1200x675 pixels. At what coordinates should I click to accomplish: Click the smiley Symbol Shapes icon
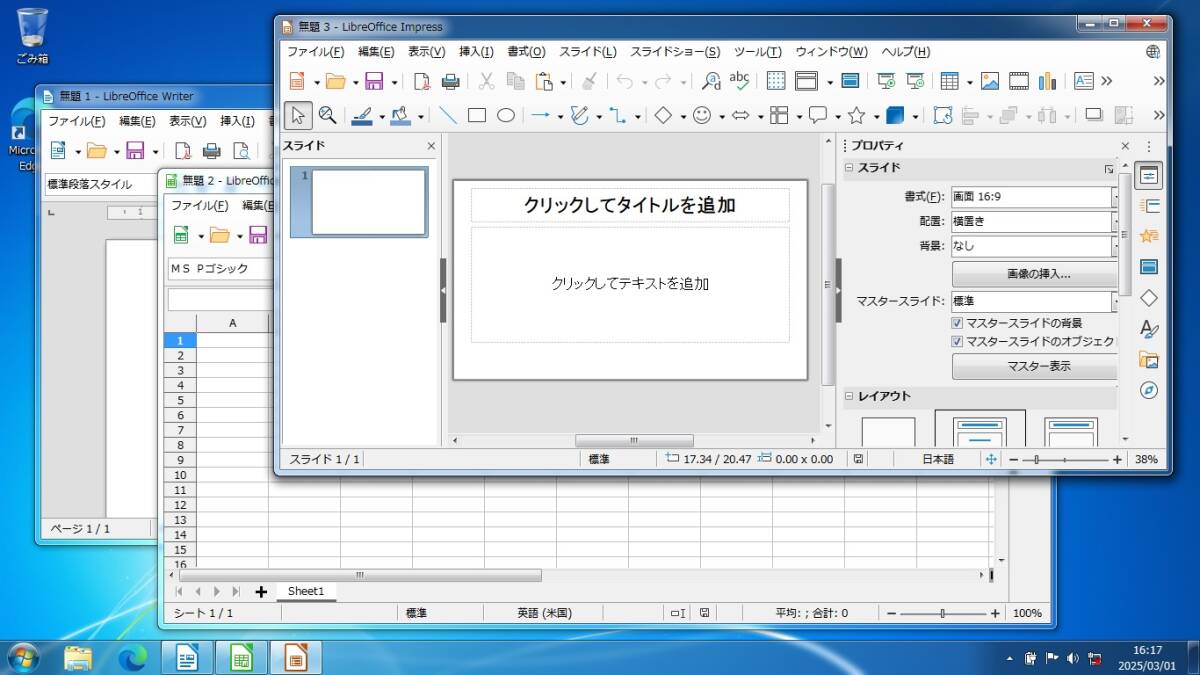[x=702, y=115]
